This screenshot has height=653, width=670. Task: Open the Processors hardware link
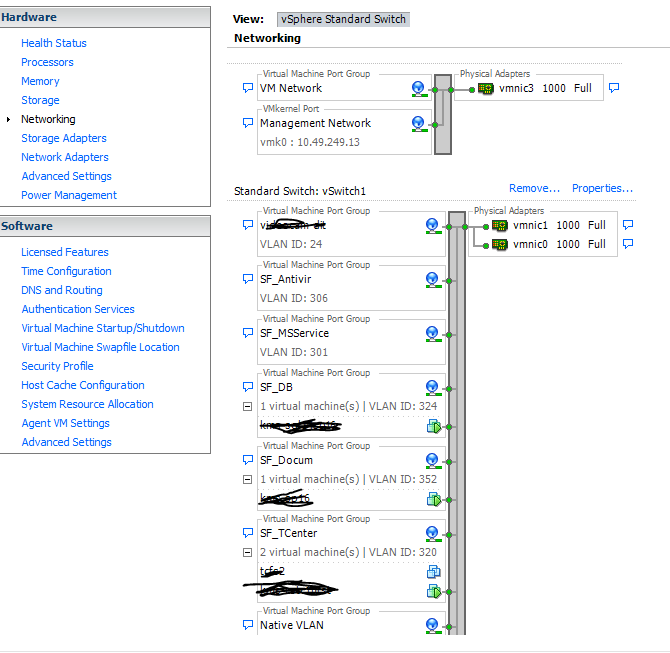click(x=47, y=62)
